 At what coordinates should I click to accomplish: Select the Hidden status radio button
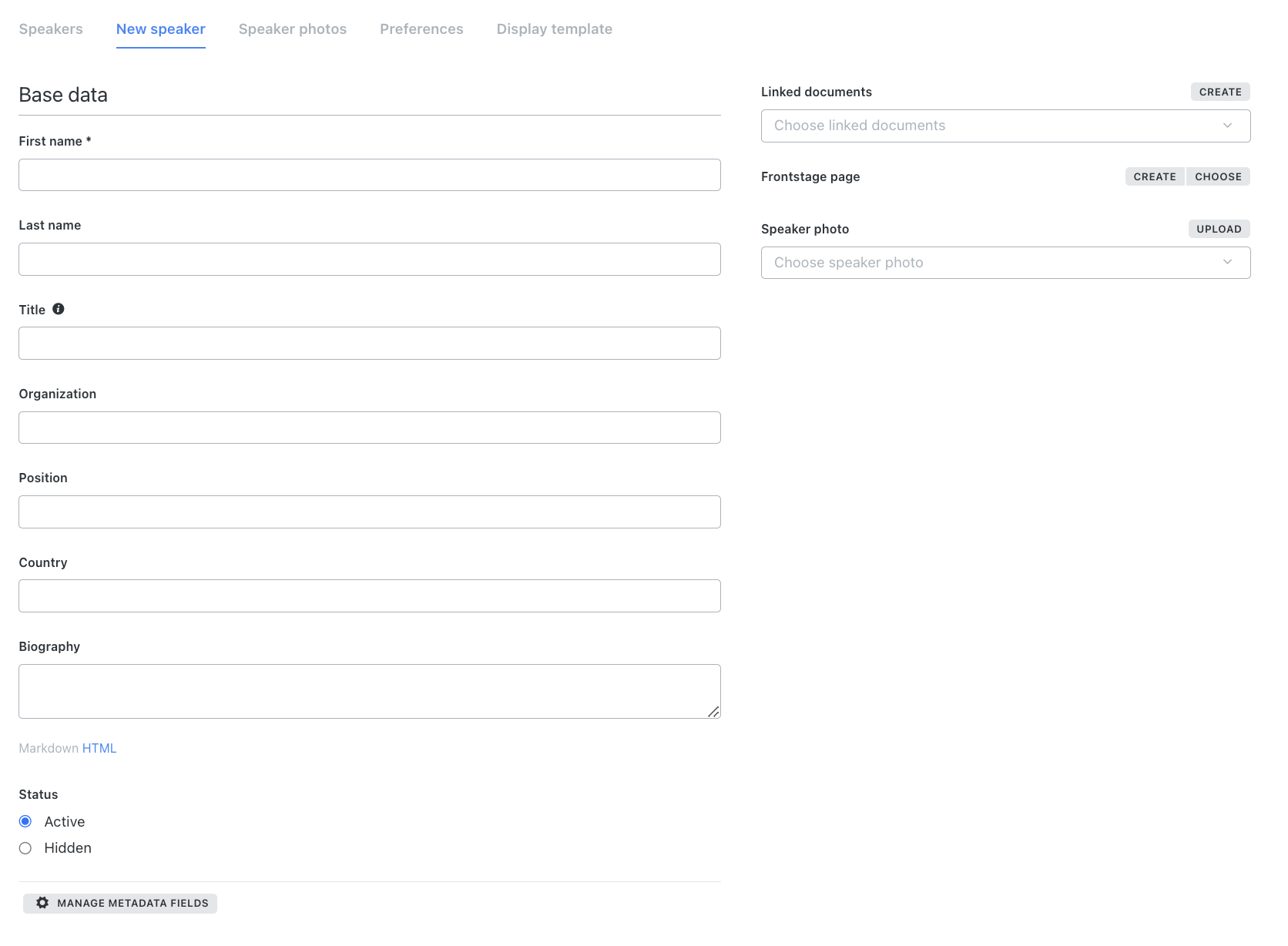pos(25,848)
